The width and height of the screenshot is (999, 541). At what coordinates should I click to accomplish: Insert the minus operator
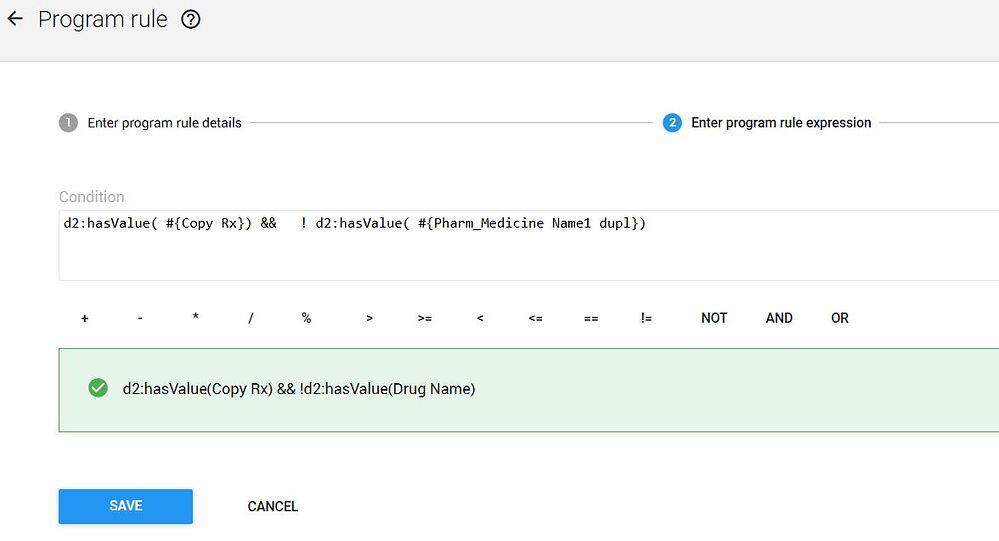[140, 318]
